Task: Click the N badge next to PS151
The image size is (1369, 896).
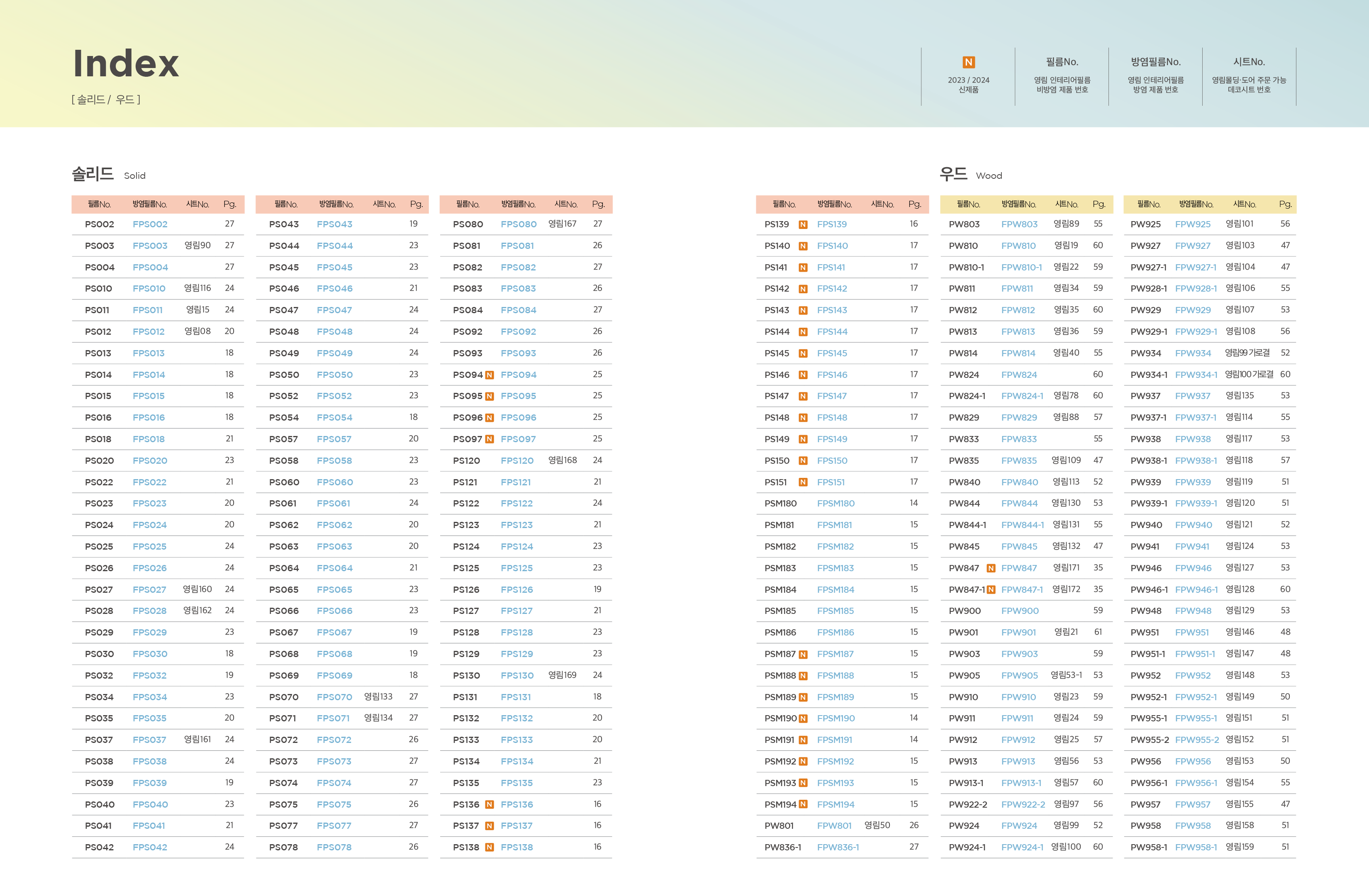Action: point(803,482)
